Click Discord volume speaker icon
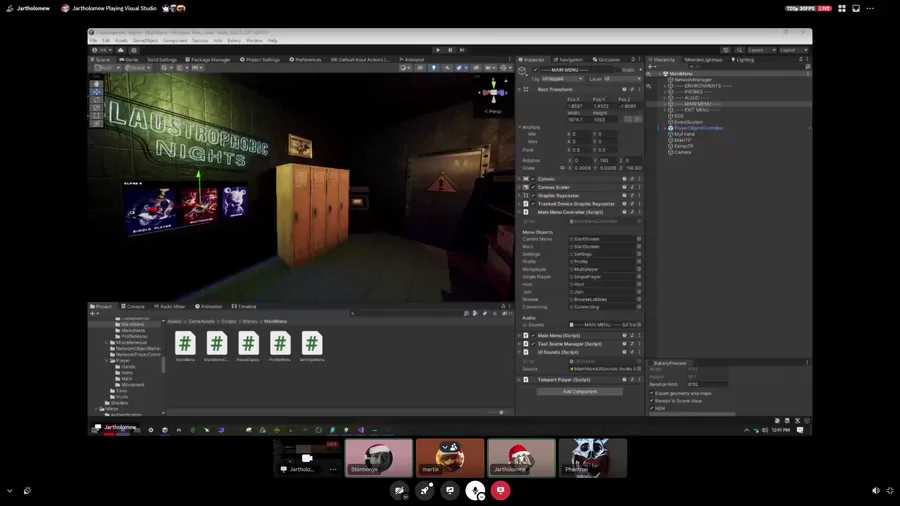900x506 pixels. (875, 491)
